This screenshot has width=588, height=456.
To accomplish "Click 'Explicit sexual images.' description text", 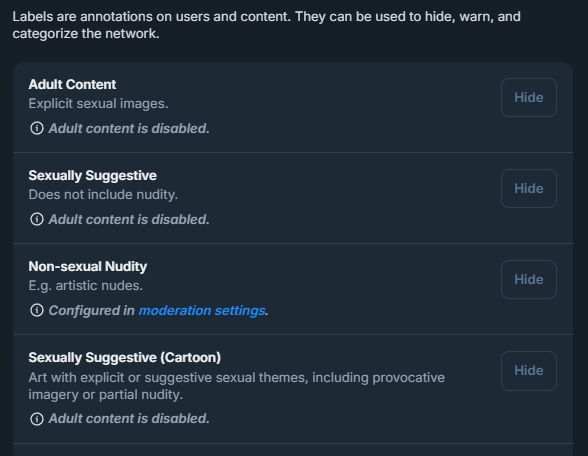I will [x=98, y=104].
